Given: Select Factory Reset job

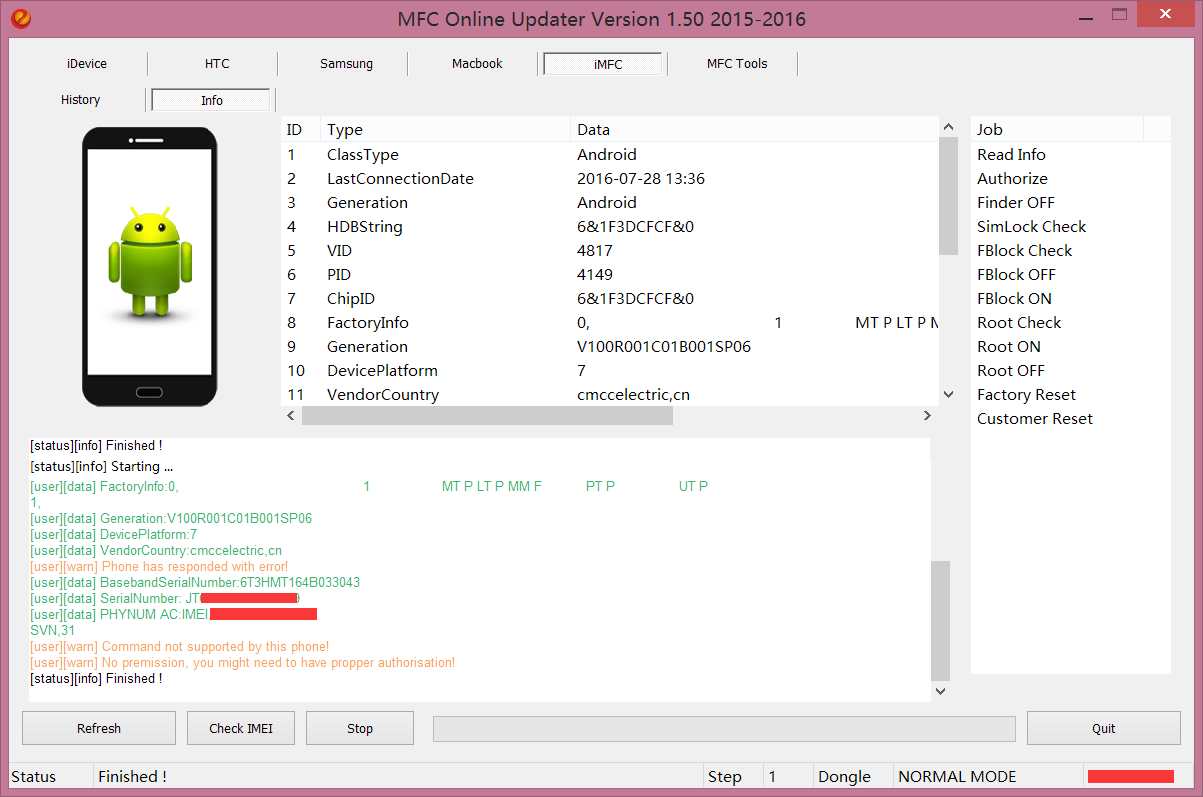Looking at the screenshot, I should tap(1026, 395).
